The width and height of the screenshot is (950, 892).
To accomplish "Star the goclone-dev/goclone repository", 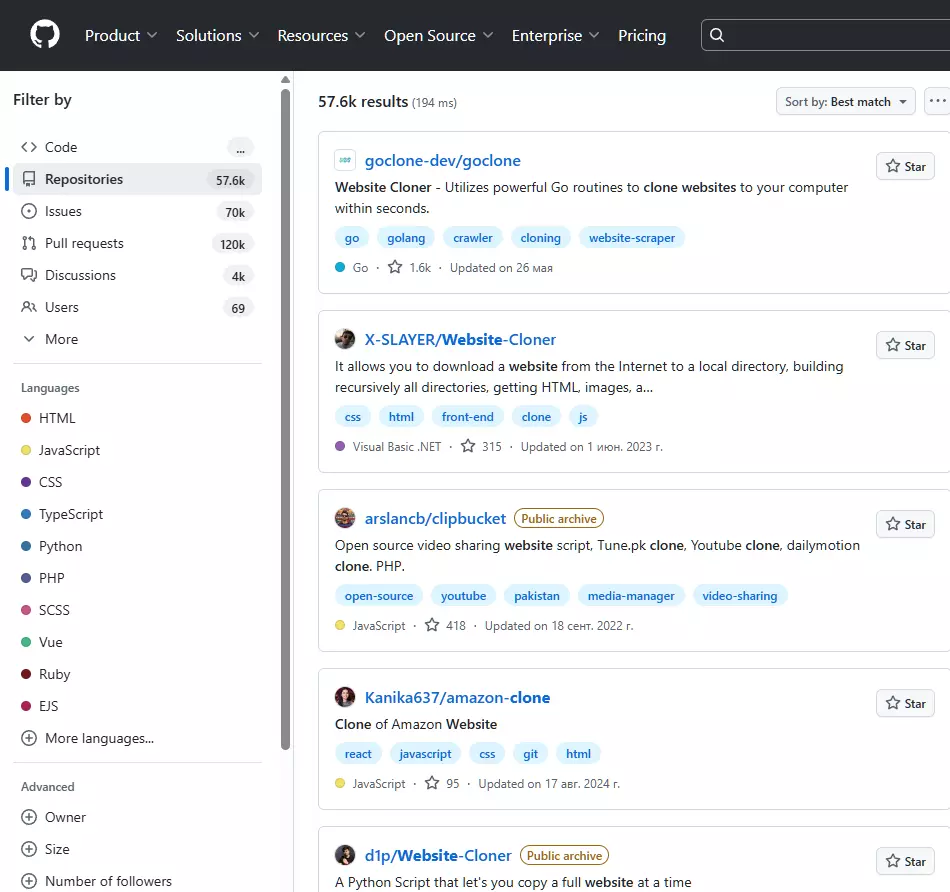I will tap(905, 167).
